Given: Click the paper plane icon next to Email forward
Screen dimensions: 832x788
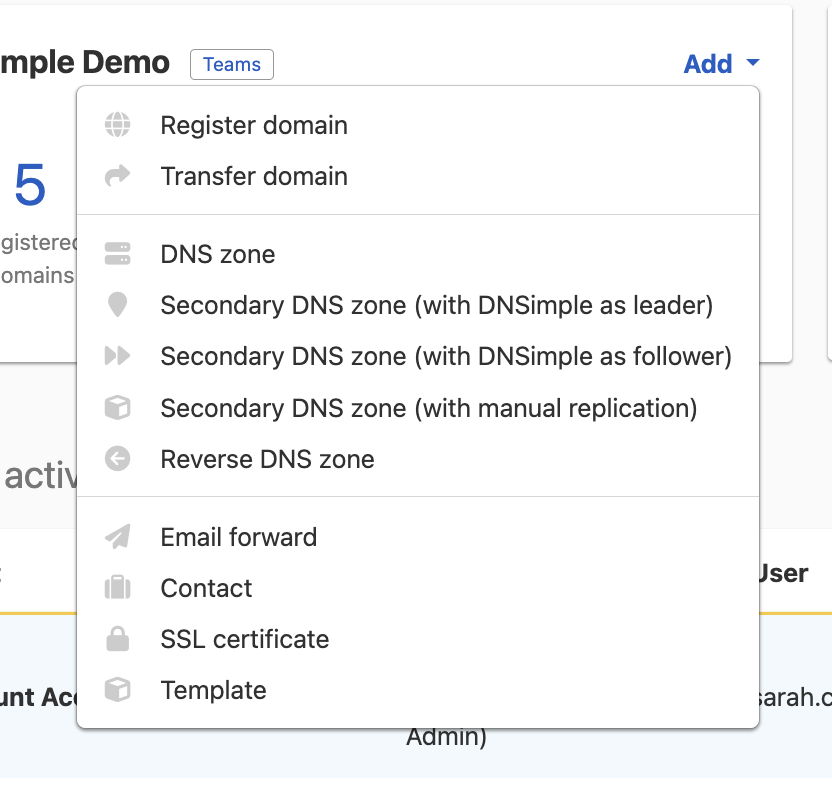Looking at the screenshot, I should [120, 536].
